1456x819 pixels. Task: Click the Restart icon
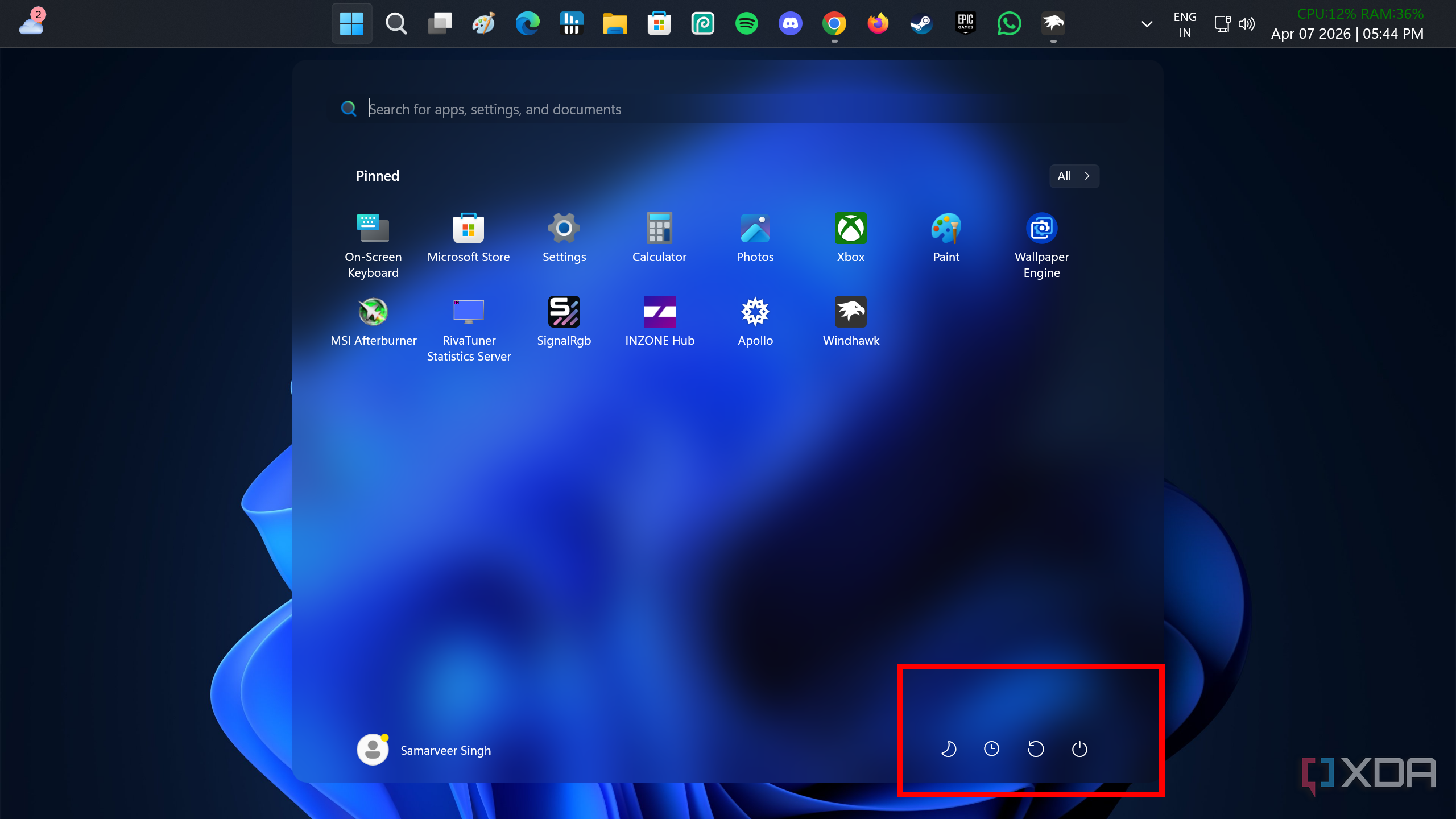coord(1036,749)
